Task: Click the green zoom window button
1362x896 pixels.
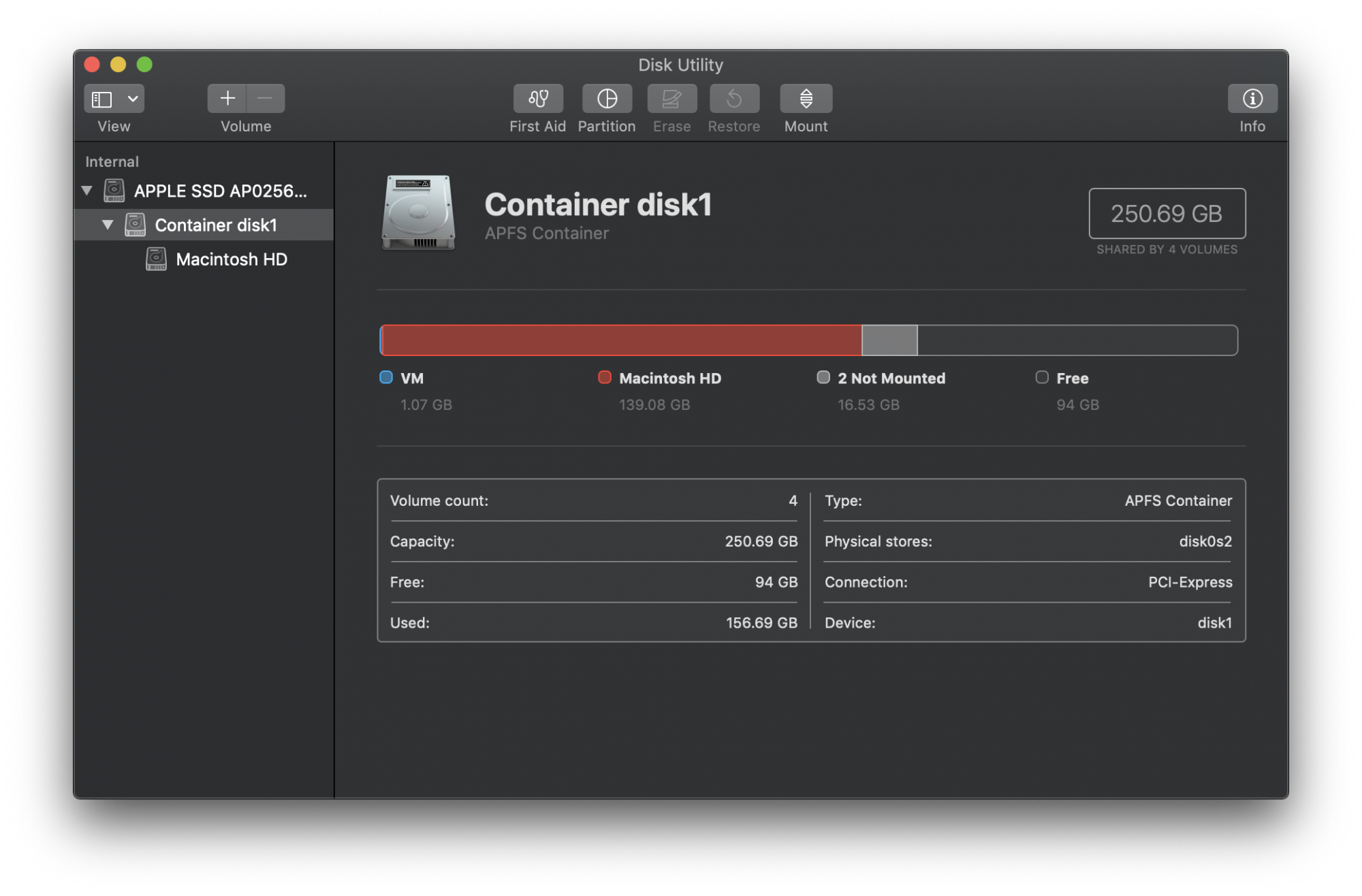Action: [144, 65]
